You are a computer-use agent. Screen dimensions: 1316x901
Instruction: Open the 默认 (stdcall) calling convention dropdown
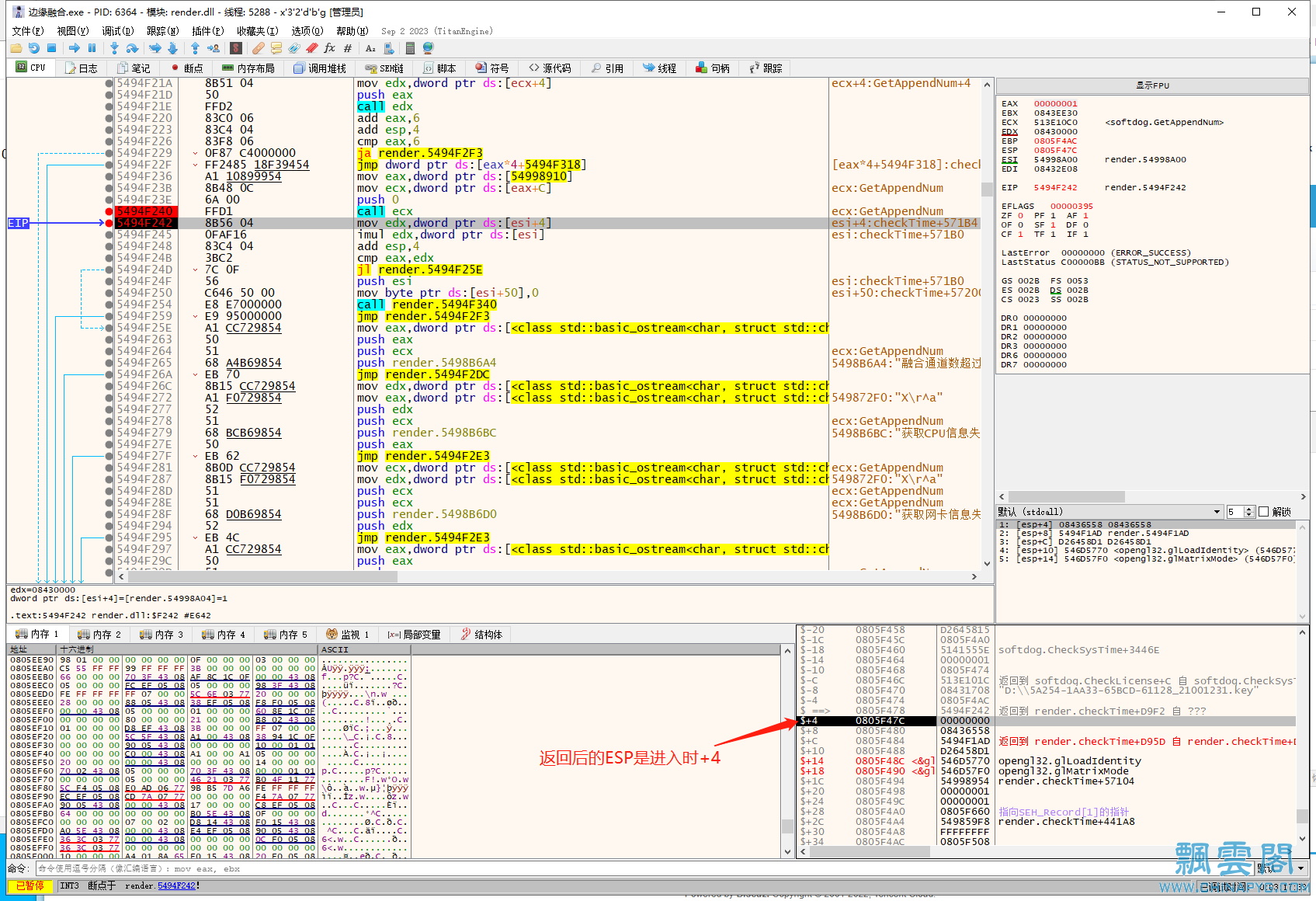pos(1109,512)
